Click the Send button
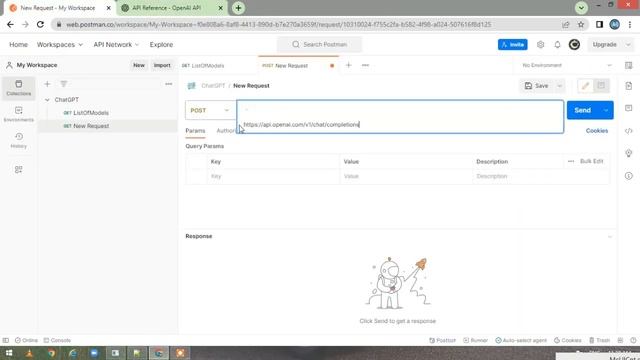640x360 pixels. tap(583, 110)
